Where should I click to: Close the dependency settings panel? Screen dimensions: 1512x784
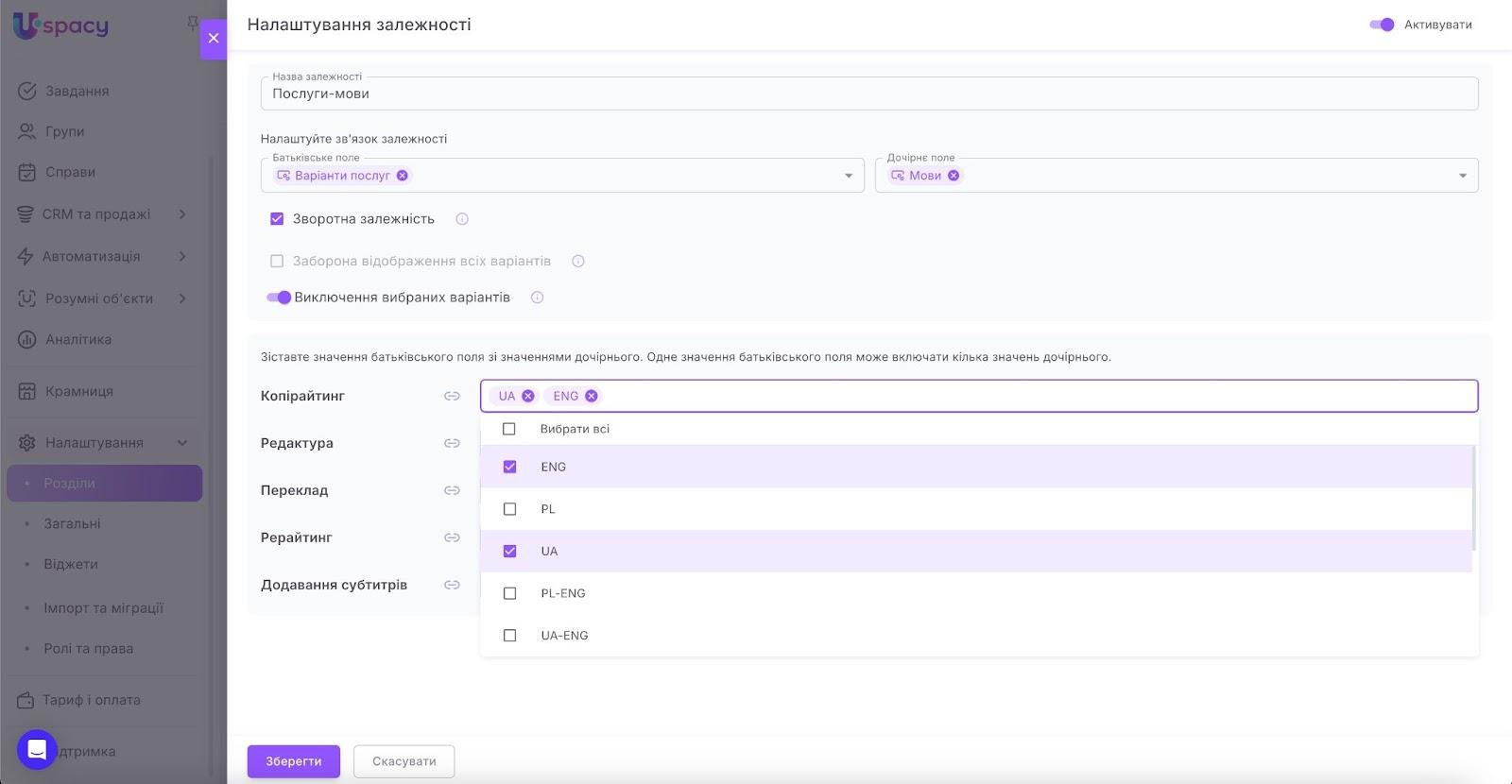pos(214,39)
